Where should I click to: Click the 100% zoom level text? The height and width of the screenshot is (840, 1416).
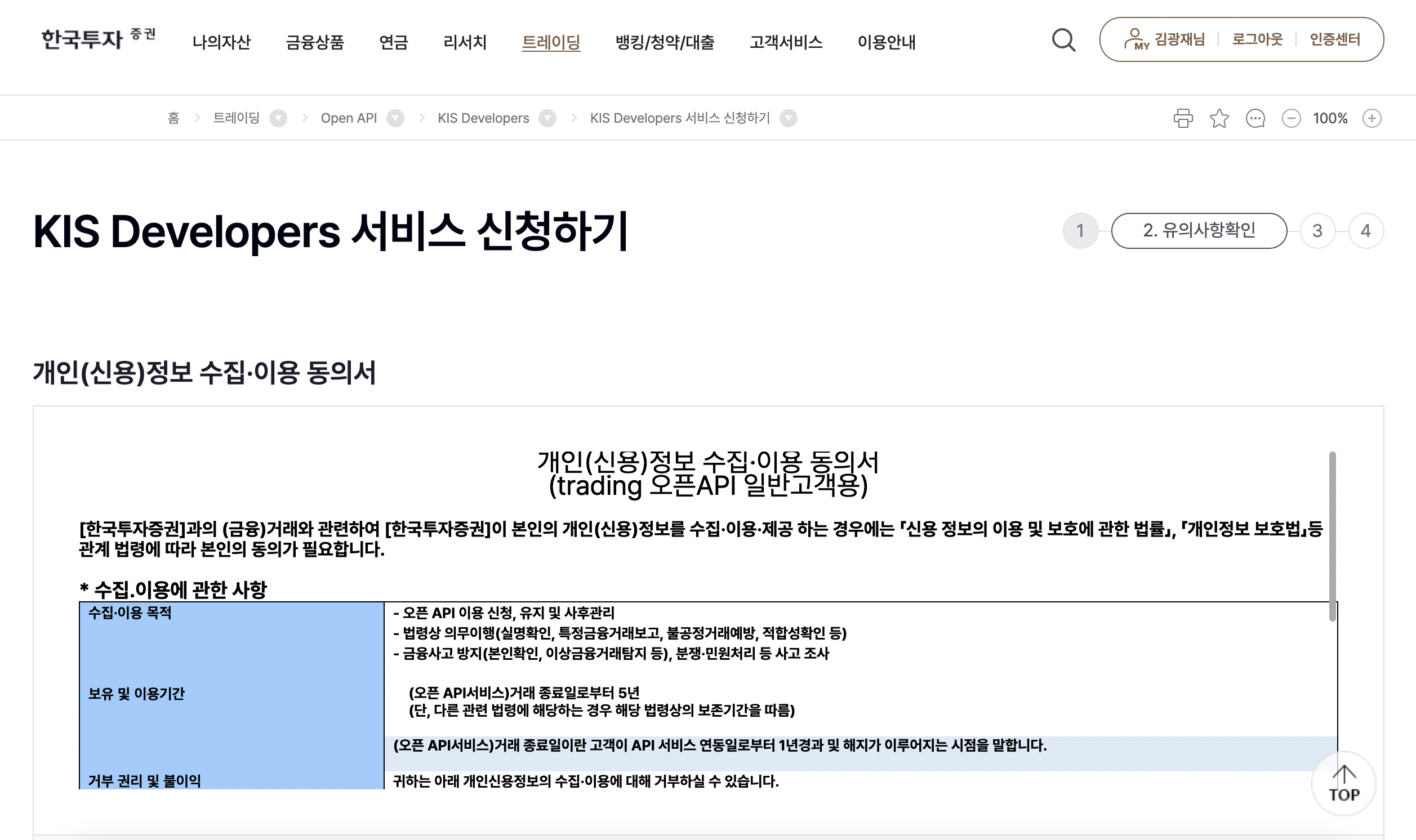point(1330,118)
